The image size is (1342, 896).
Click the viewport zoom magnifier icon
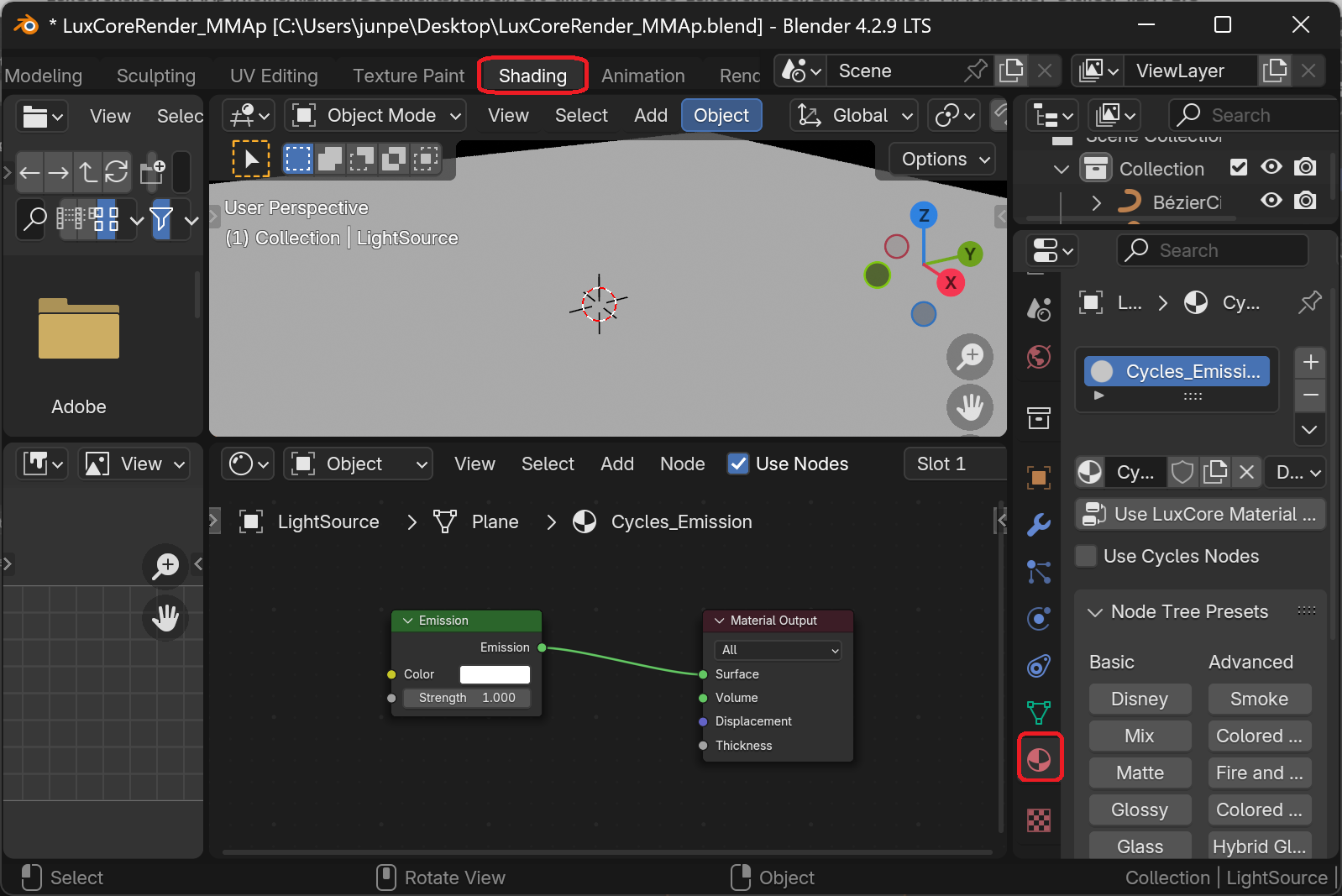pyautogui.click(x=970, y=356)
